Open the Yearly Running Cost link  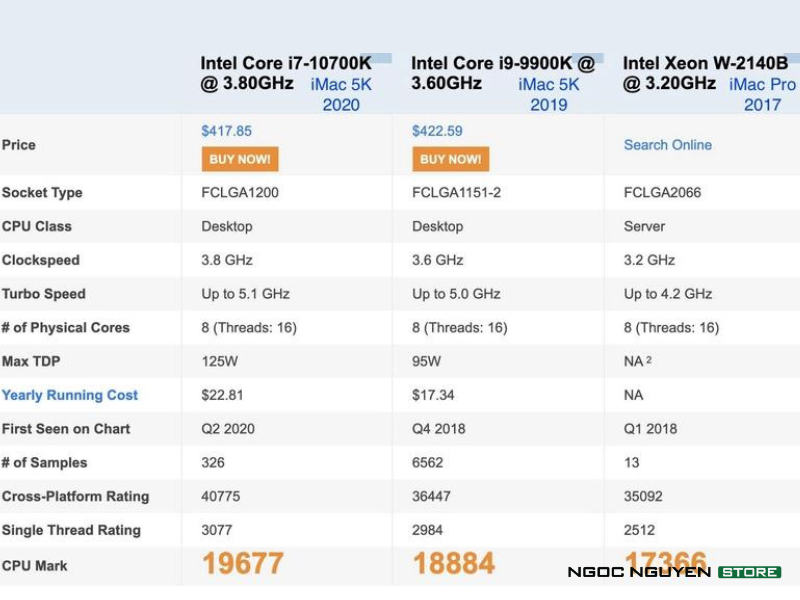70,395
